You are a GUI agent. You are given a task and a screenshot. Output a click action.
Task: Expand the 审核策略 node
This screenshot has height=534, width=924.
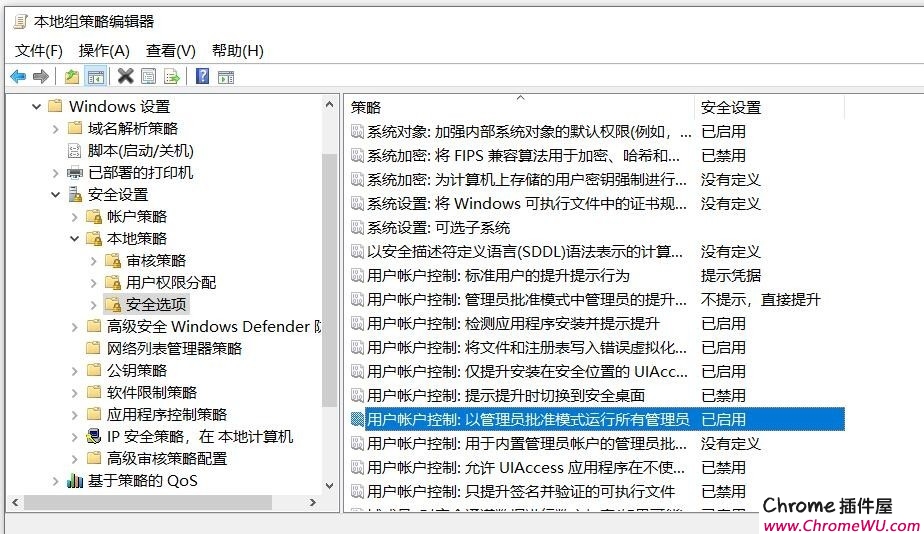pyautogui.click(x=93, y=261)
